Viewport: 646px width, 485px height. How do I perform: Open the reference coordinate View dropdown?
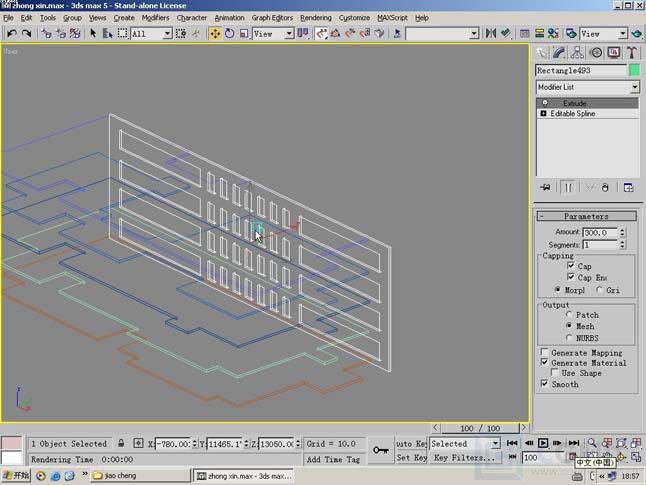(273, 33)
